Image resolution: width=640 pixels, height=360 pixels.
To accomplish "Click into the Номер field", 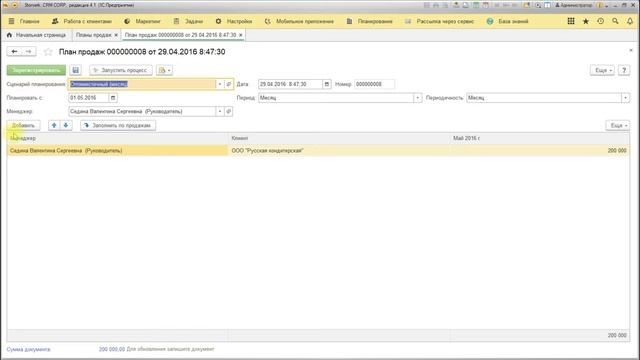I will tap(374, 84).
